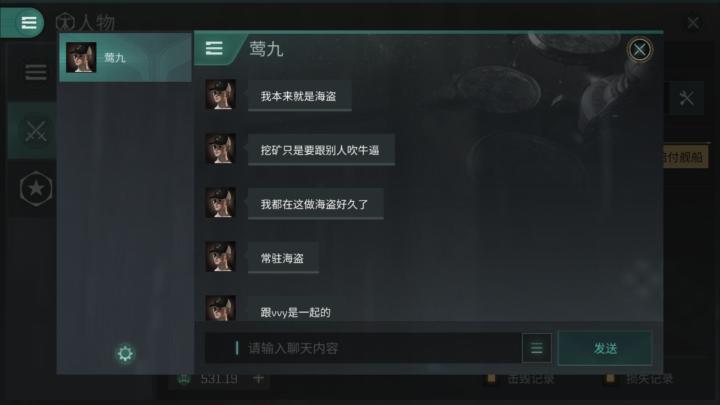Image resolution: width=720 pixels, height=405 pixels.
Task: Close the 人物 panel with top-right X
Action: coord(693,23)
